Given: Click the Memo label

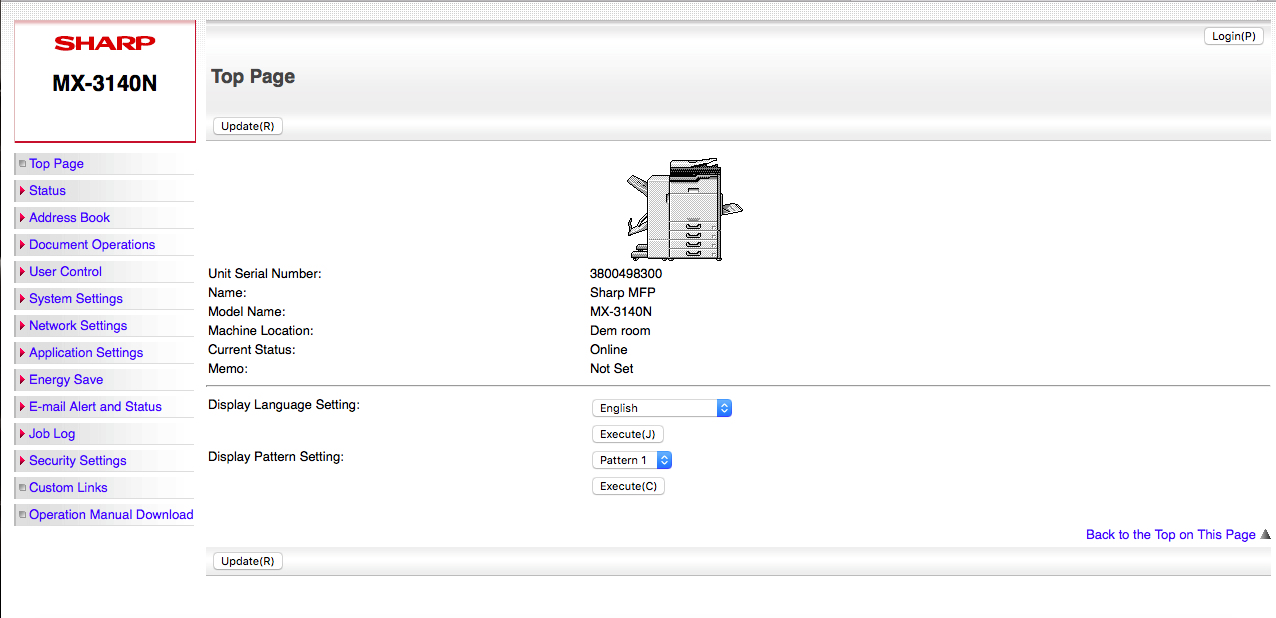Looking at the screenshot, I should (x=227, y=368).
